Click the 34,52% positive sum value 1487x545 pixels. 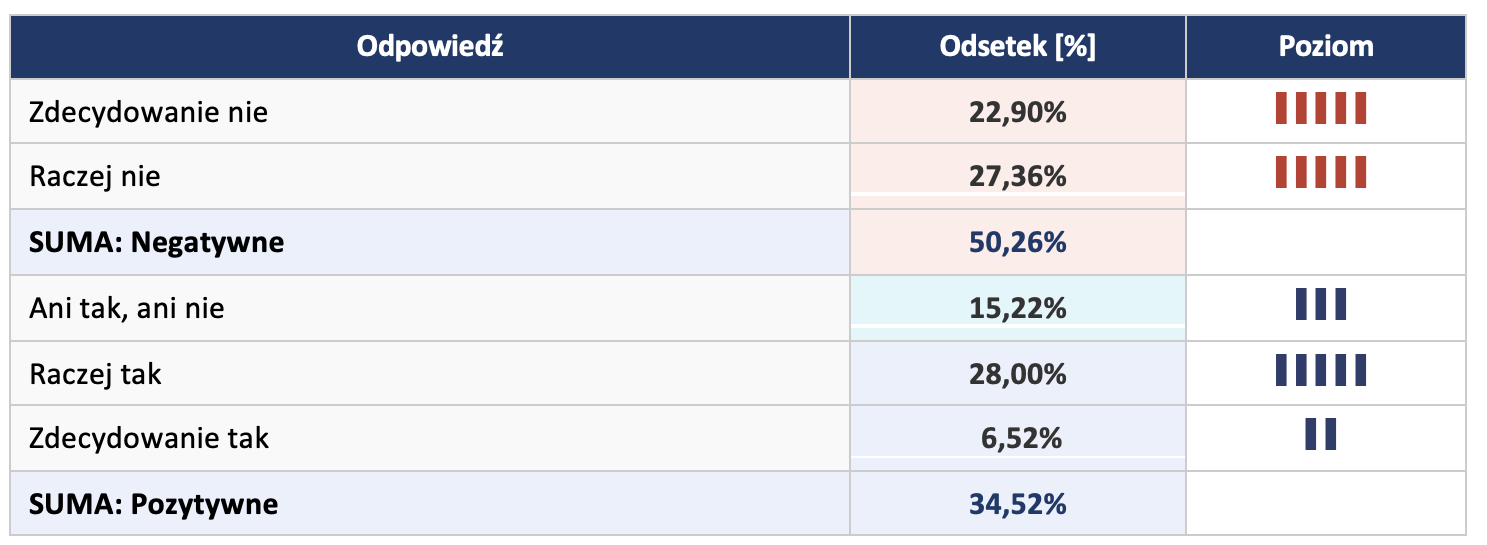pyautogui.click(x=1017, y=504)
